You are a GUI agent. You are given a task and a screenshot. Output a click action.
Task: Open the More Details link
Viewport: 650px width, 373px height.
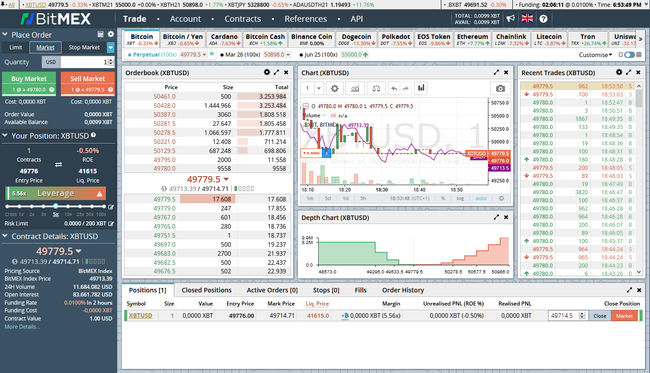click(22, 327)
